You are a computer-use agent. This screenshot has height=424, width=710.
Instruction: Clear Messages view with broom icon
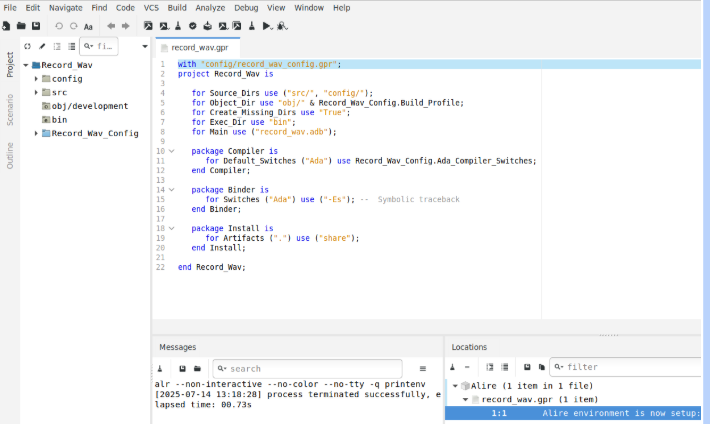pyautogui.click(x=160, y=368)
